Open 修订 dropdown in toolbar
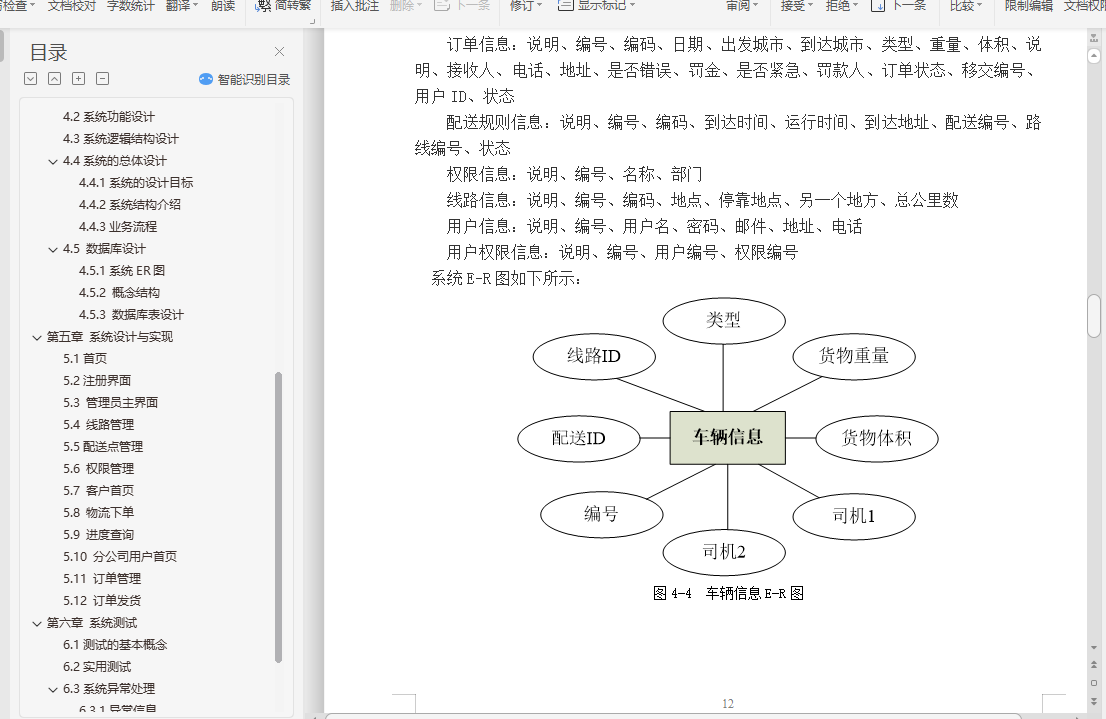 [526, 6]
